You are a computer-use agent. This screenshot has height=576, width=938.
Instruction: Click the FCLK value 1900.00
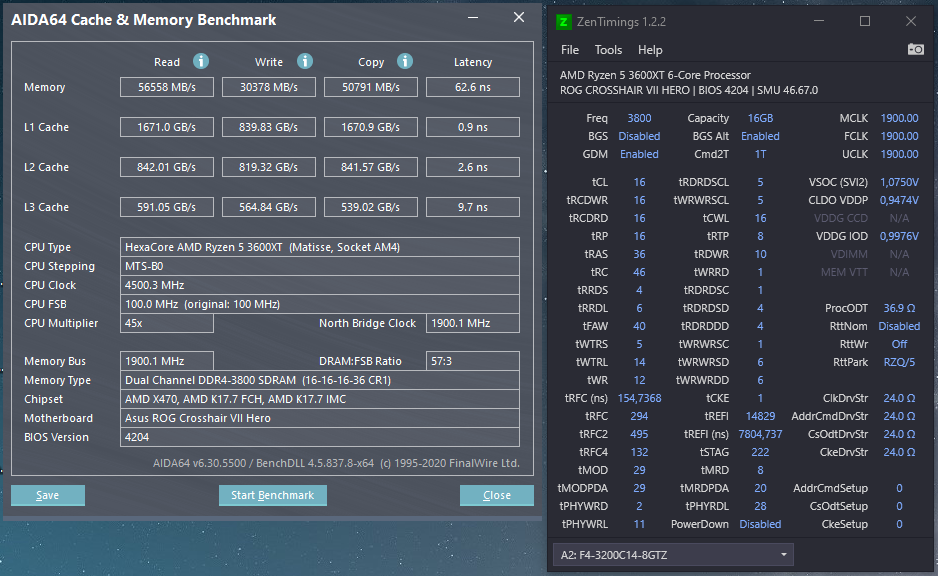click(x=899, y=136)
